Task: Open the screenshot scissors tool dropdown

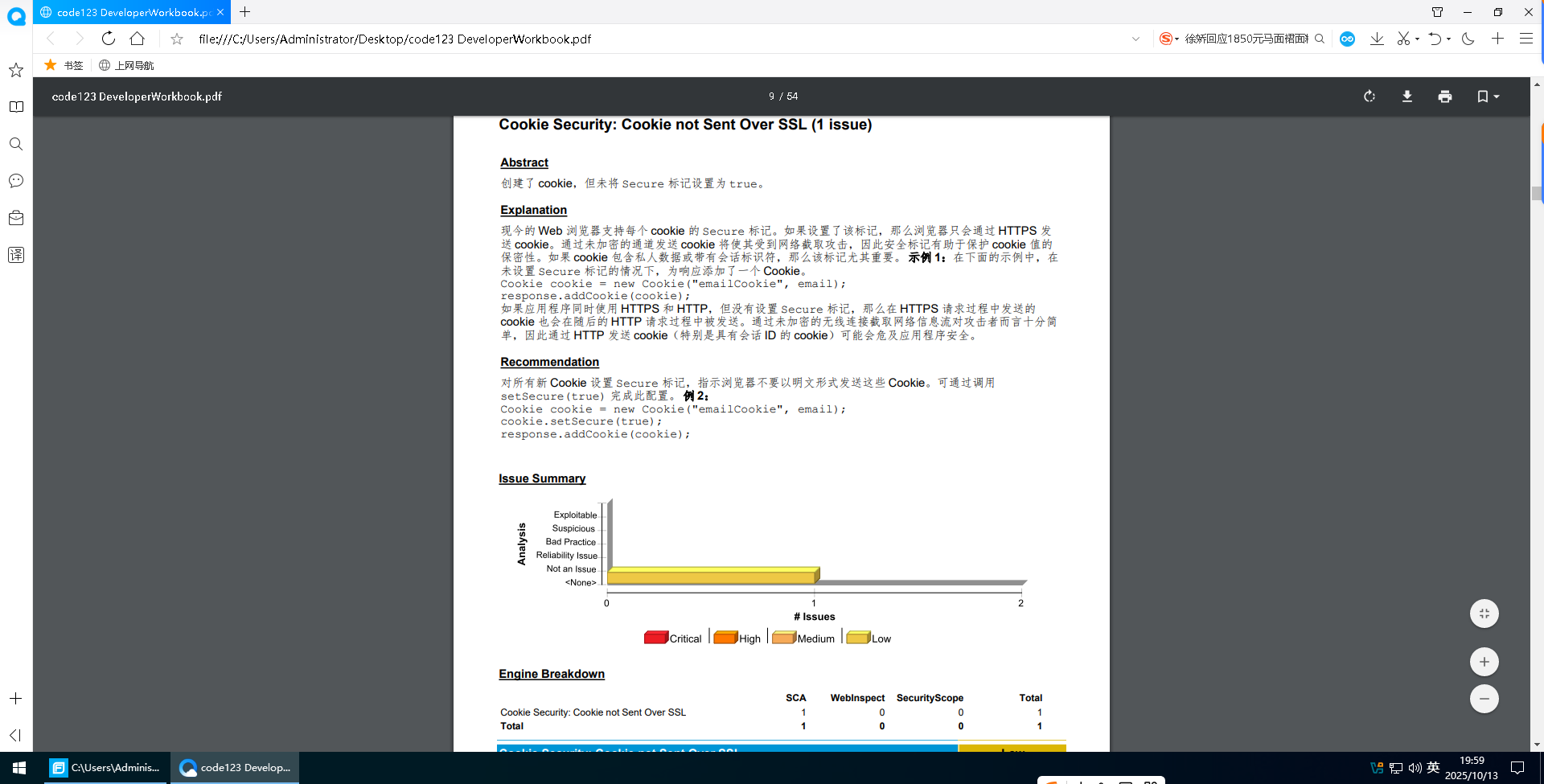Action: pos(1417,39)
